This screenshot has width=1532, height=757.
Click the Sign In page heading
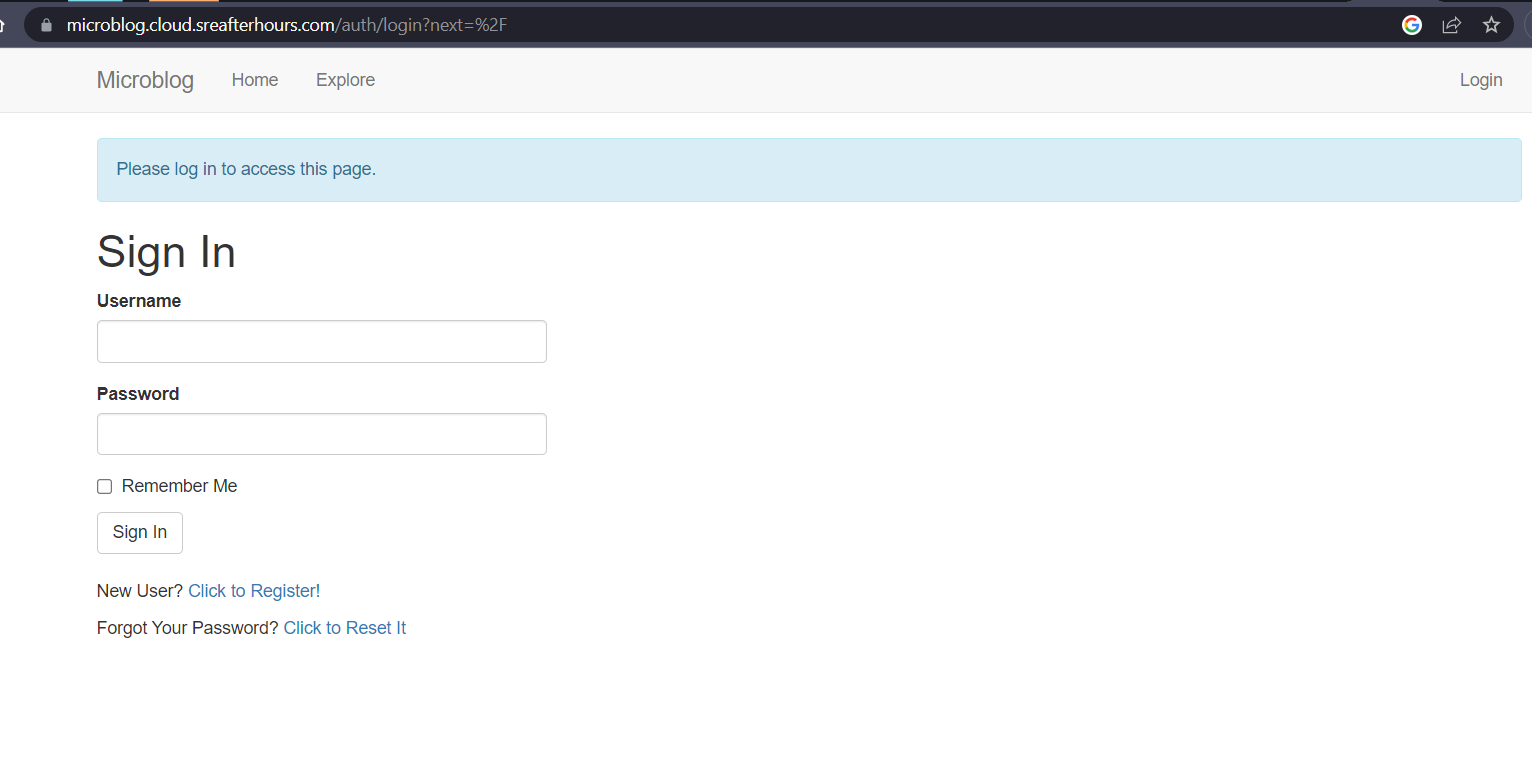(166, 252)
